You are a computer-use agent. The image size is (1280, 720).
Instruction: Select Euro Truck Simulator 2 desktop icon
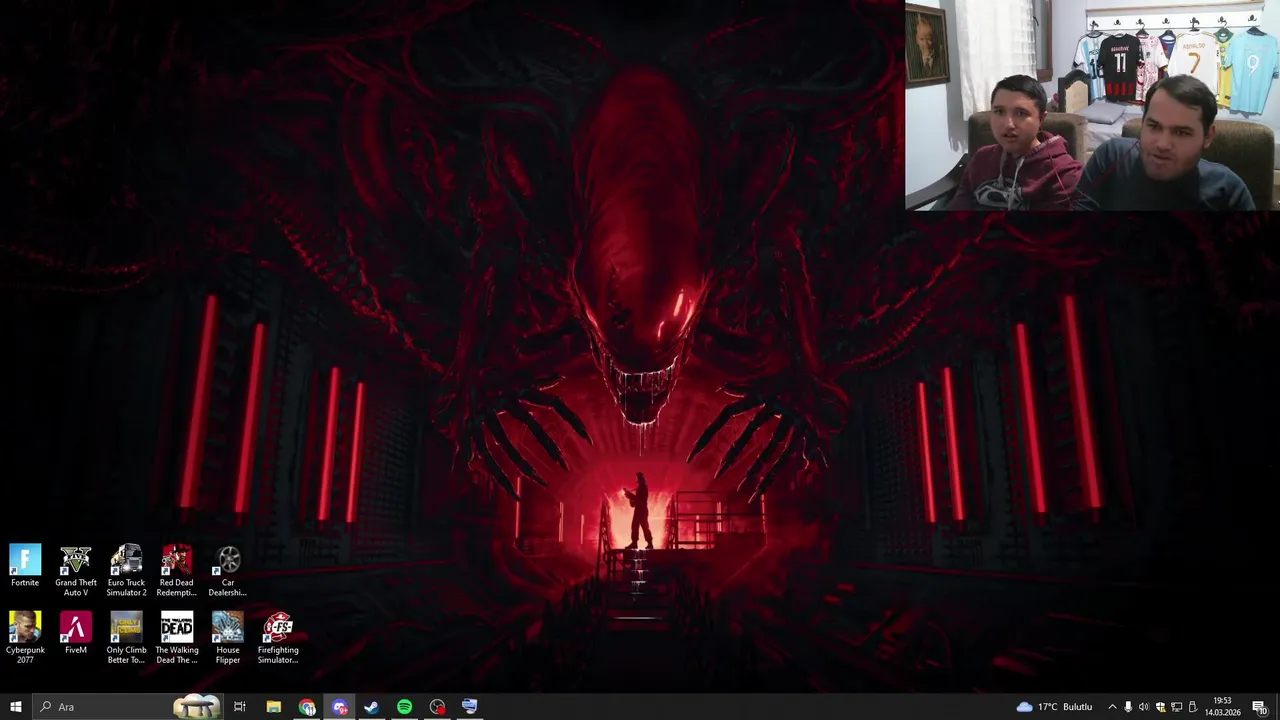click(x=126, y=571)
